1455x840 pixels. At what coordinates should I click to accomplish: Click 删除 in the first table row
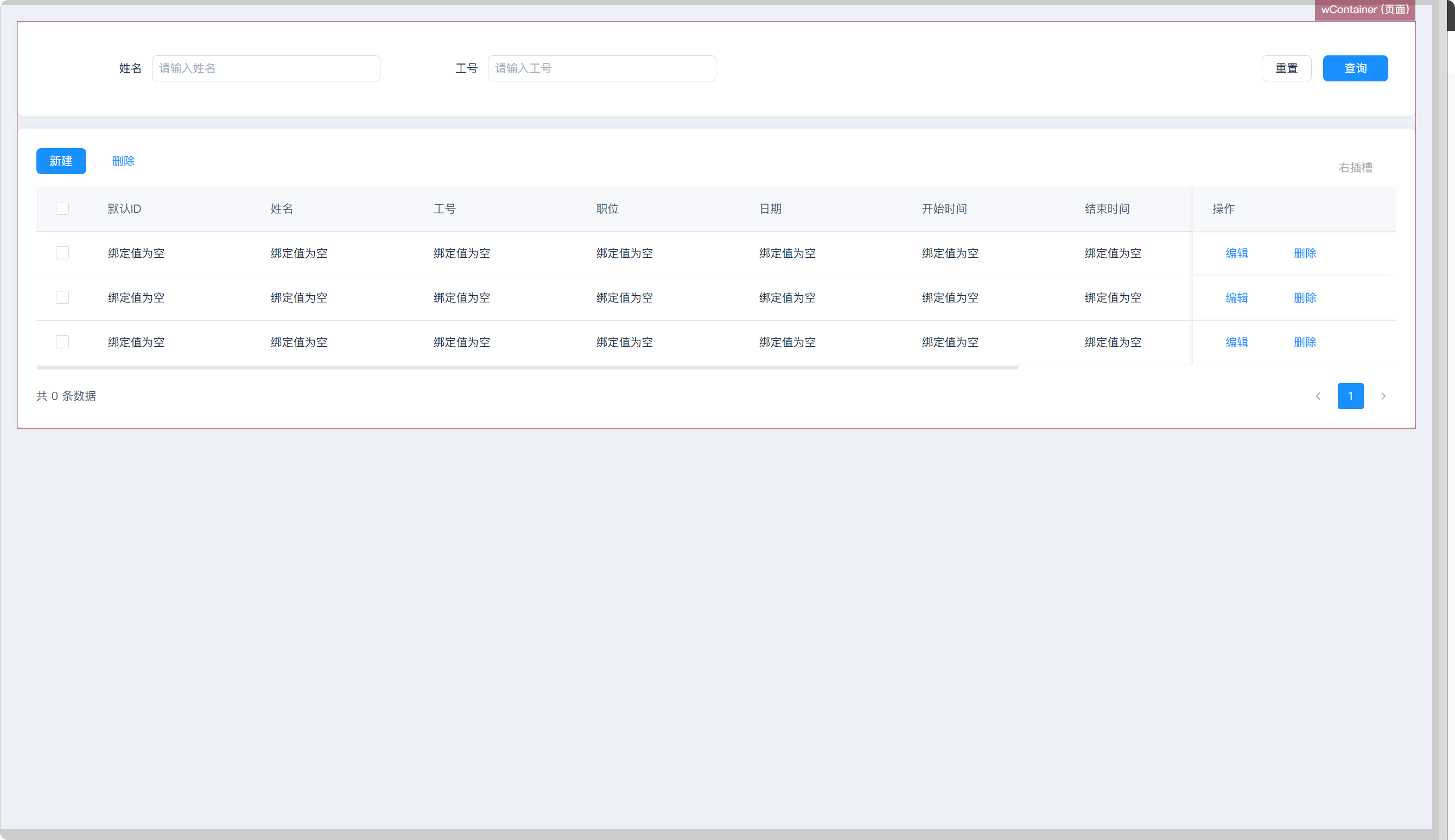click(1305, 253)
